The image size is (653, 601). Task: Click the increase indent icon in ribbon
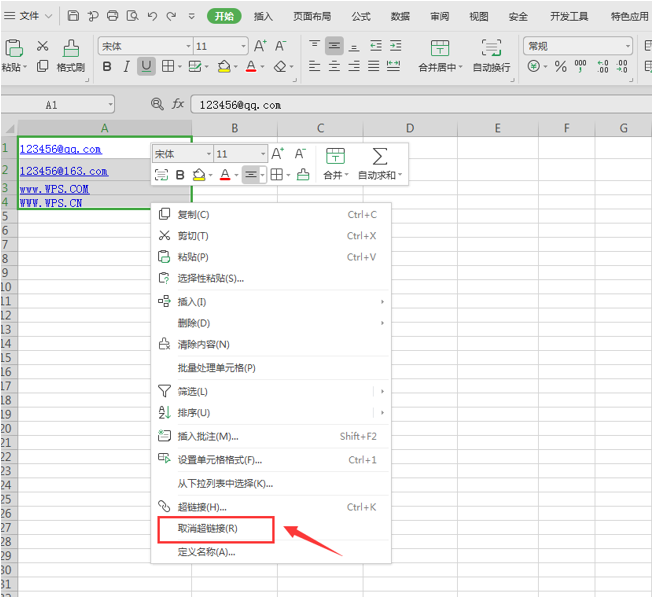396,46
